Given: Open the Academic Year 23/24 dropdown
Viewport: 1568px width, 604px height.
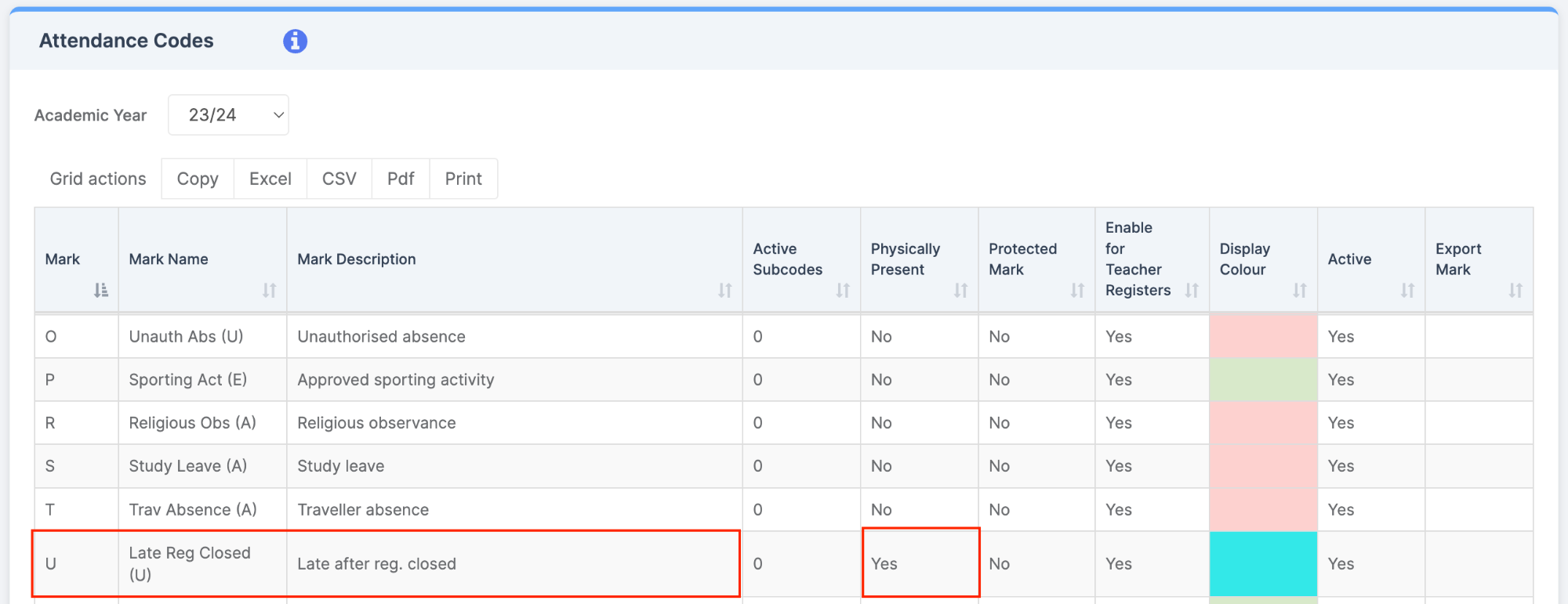Looking at the screenshot, I should 228,115.
